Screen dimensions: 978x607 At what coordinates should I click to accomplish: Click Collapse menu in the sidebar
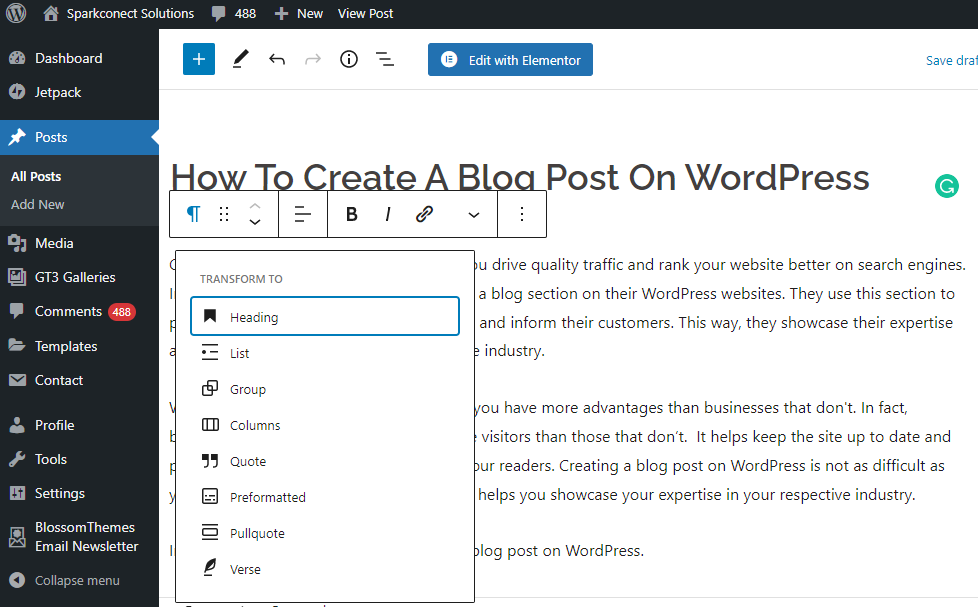pos(79,580)
